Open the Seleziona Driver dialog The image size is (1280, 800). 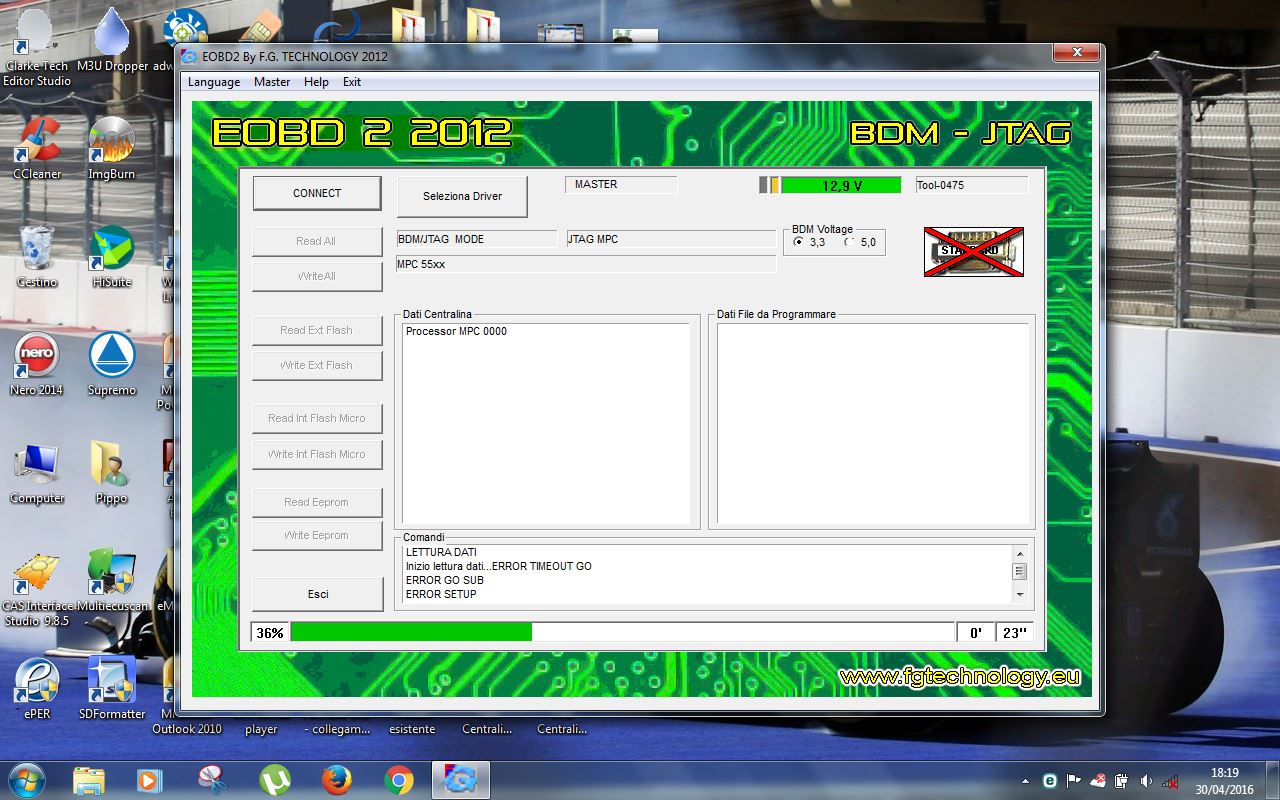pyautogui.click(x=462, y=196)
